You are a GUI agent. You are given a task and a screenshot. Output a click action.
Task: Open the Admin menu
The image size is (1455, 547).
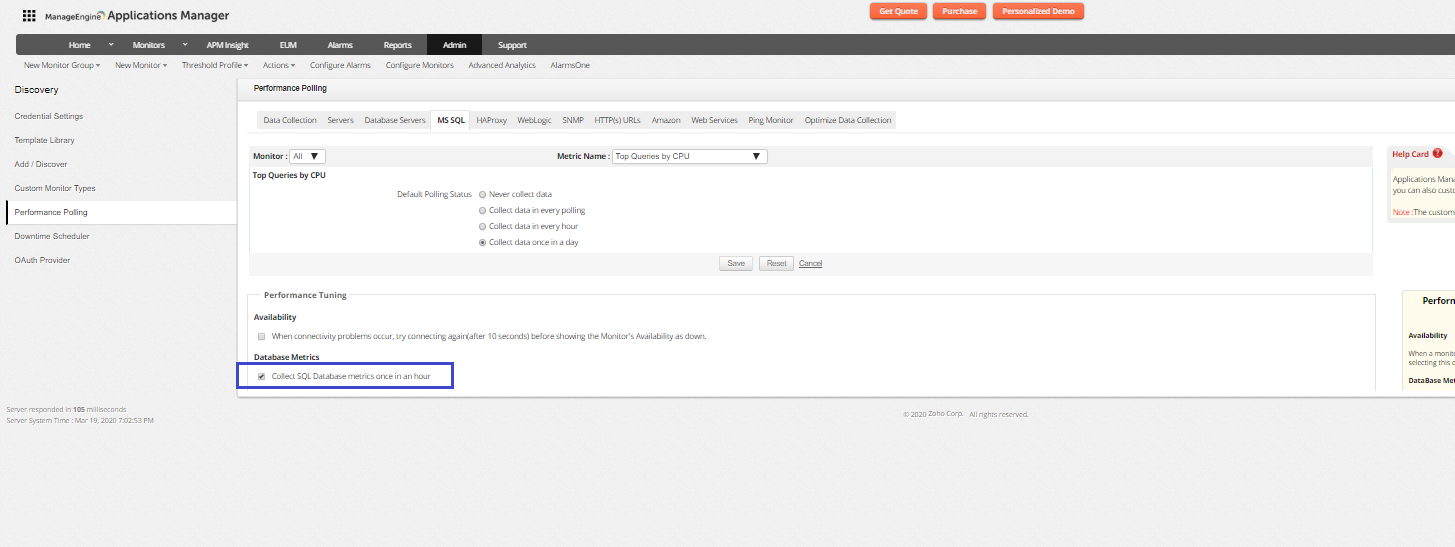coord(454,45)
